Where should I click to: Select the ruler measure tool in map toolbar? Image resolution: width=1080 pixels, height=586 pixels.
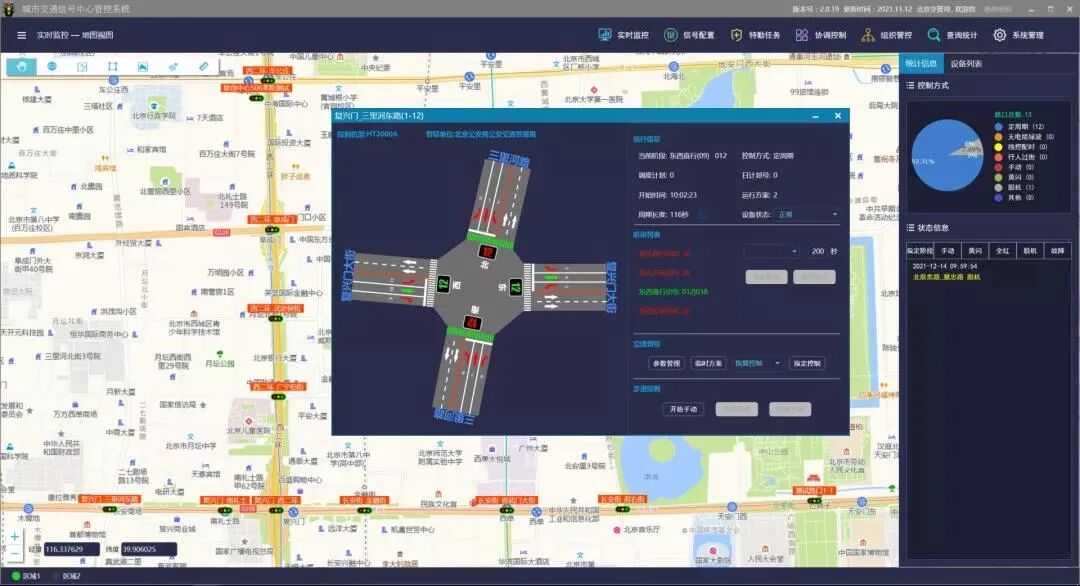(203, 67)
